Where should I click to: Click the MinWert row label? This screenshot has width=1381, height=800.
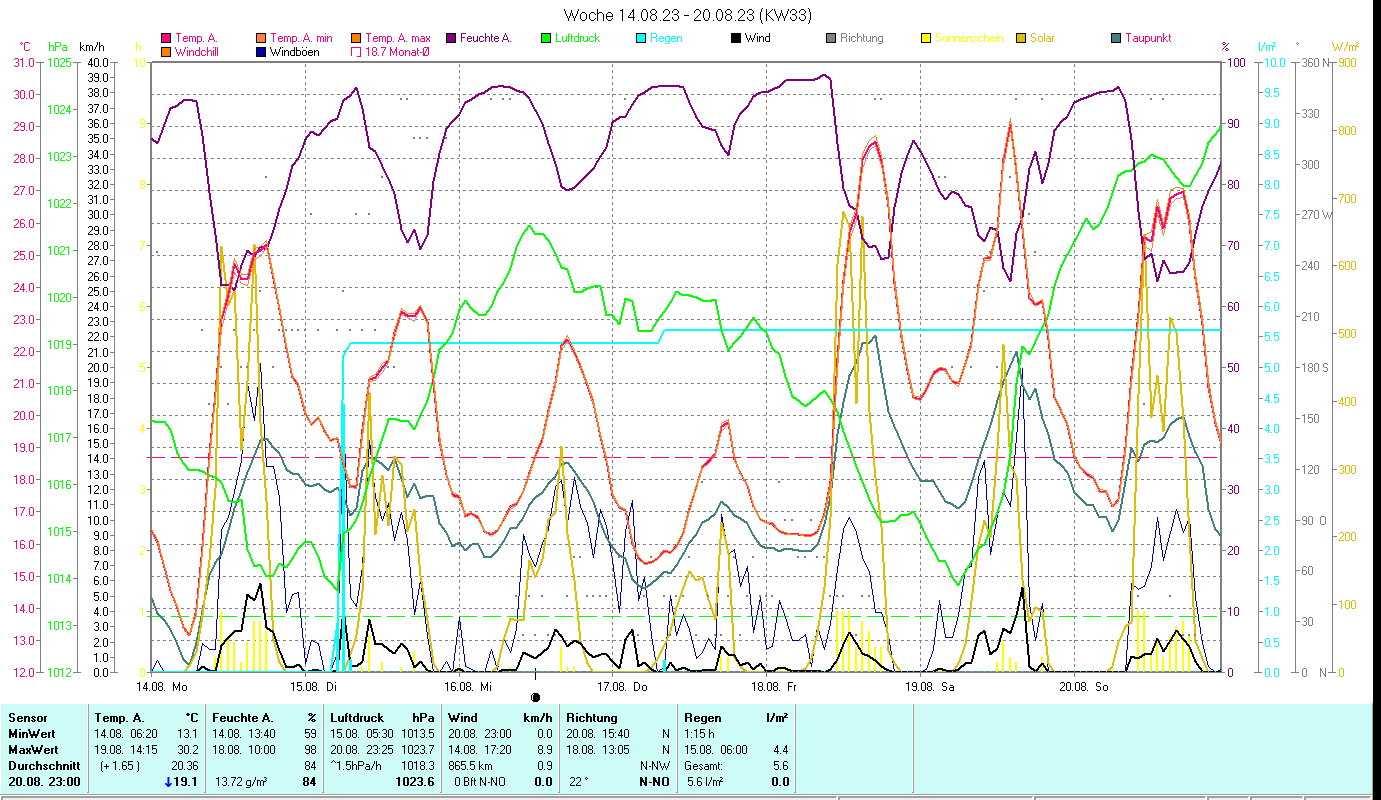[33, 734]
